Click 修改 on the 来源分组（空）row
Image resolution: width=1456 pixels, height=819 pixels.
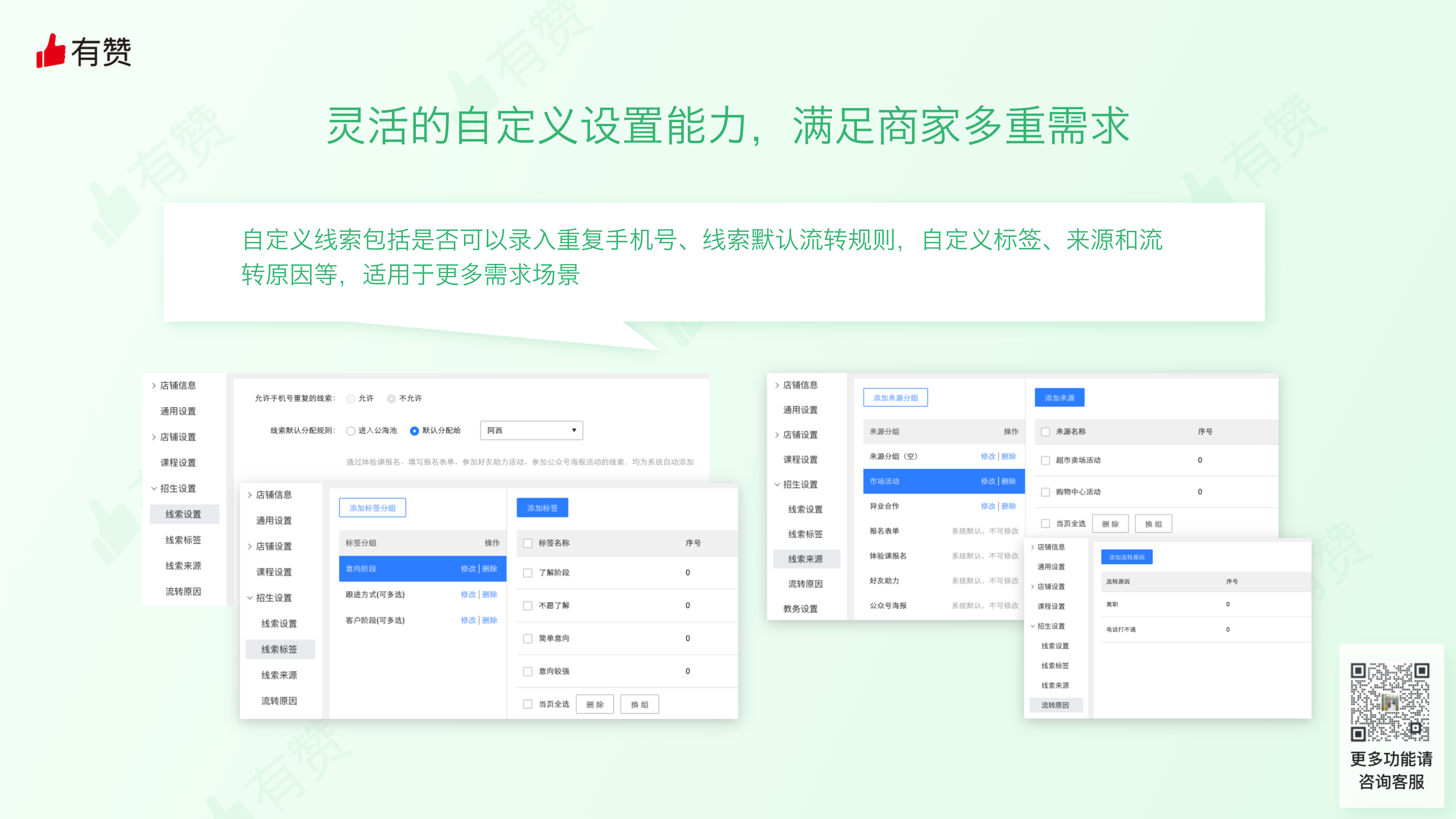pyautogui.click(x=988, y=457)
